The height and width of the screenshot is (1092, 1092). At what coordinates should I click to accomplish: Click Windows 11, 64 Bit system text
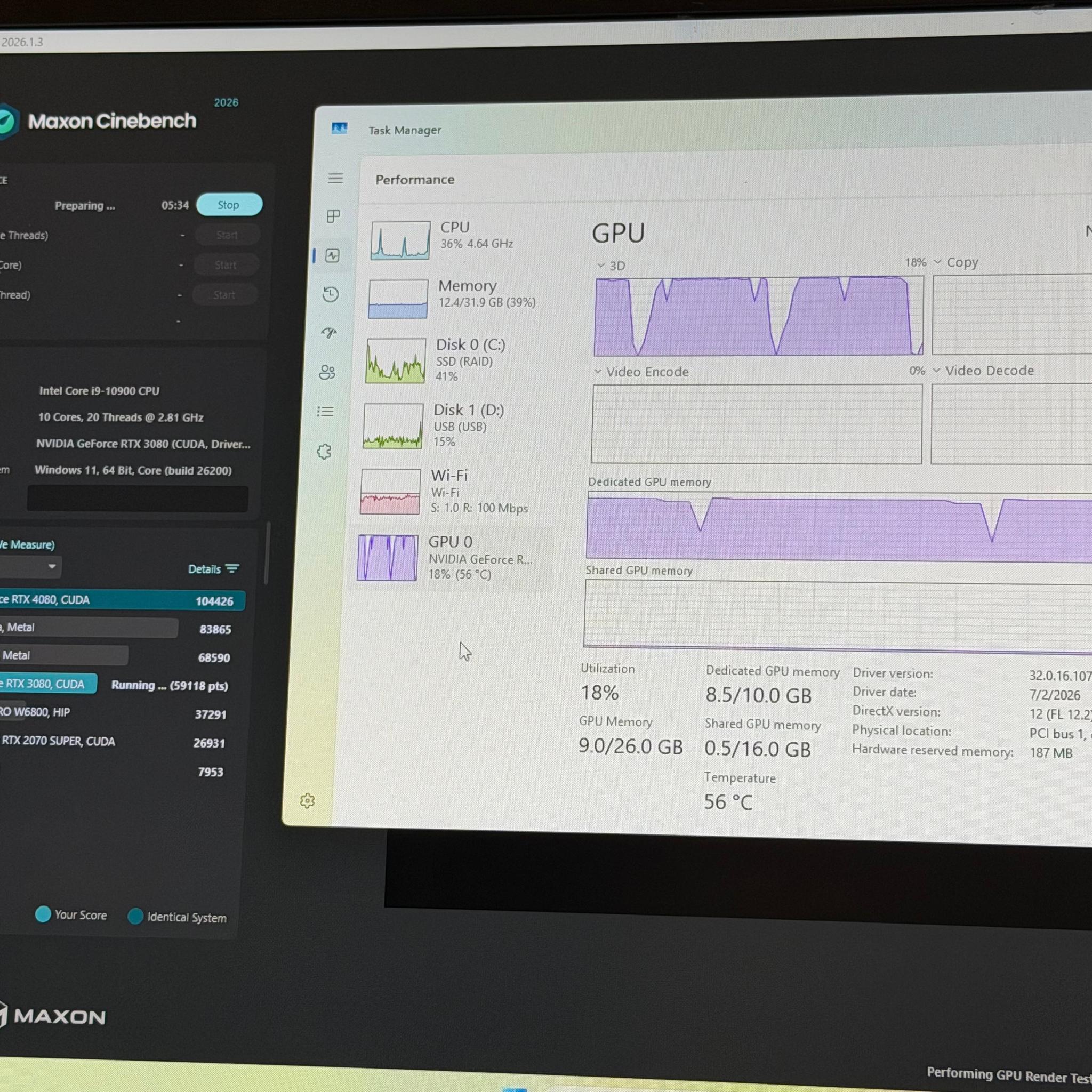coord(133,470)
